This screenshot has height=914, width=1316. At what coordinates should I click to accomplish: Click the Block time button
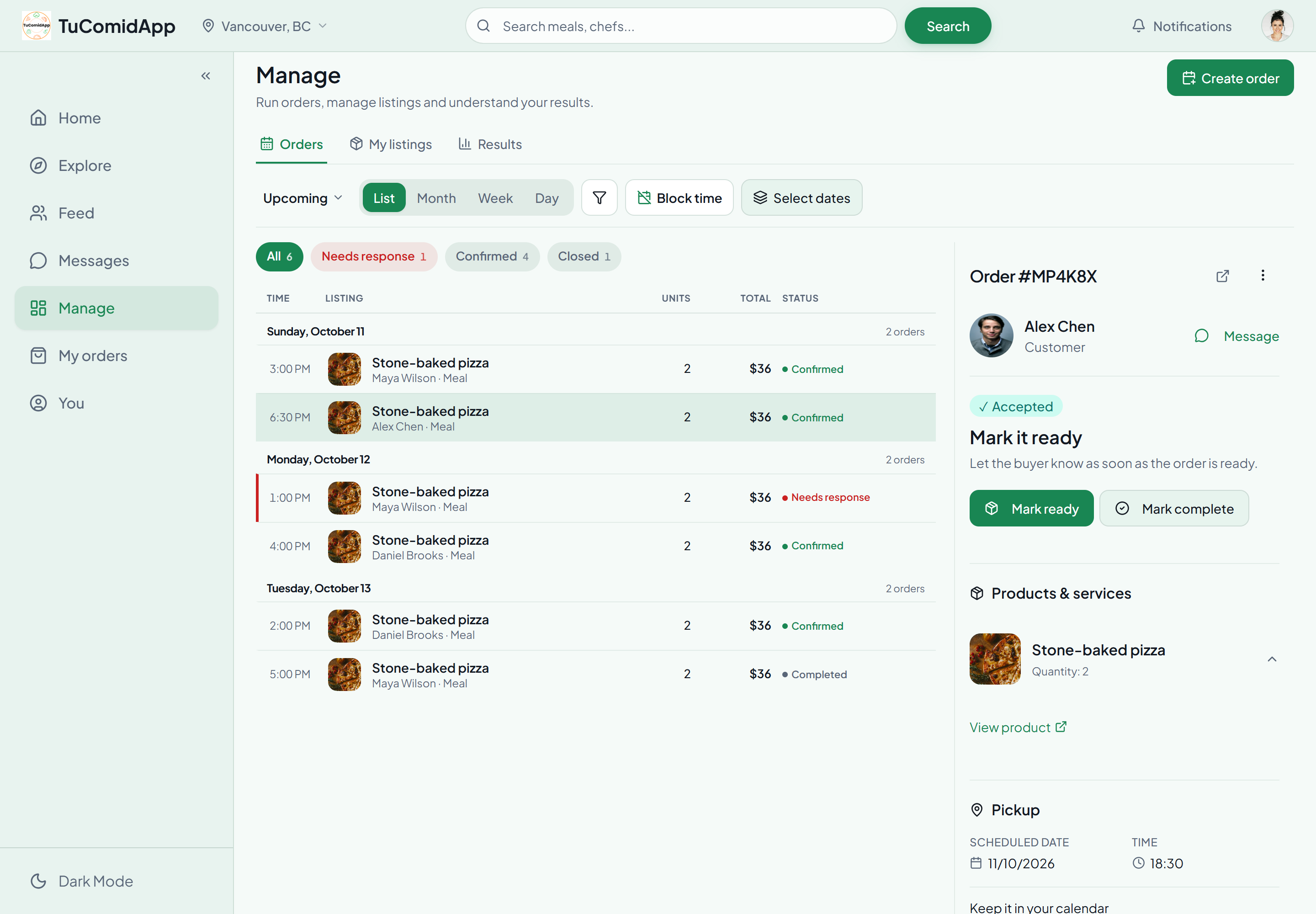(x=679, y=197)
